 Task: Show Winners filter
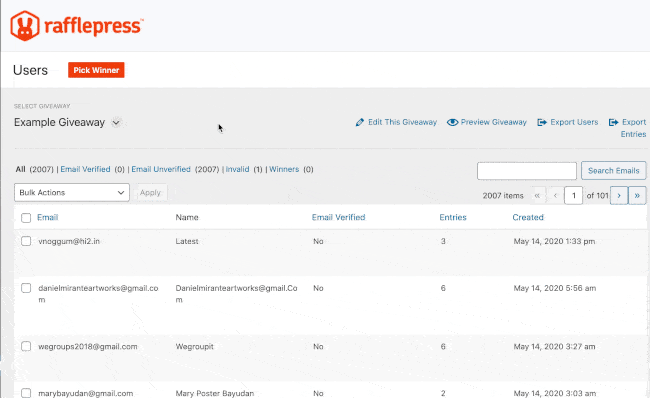pos(284,169)
